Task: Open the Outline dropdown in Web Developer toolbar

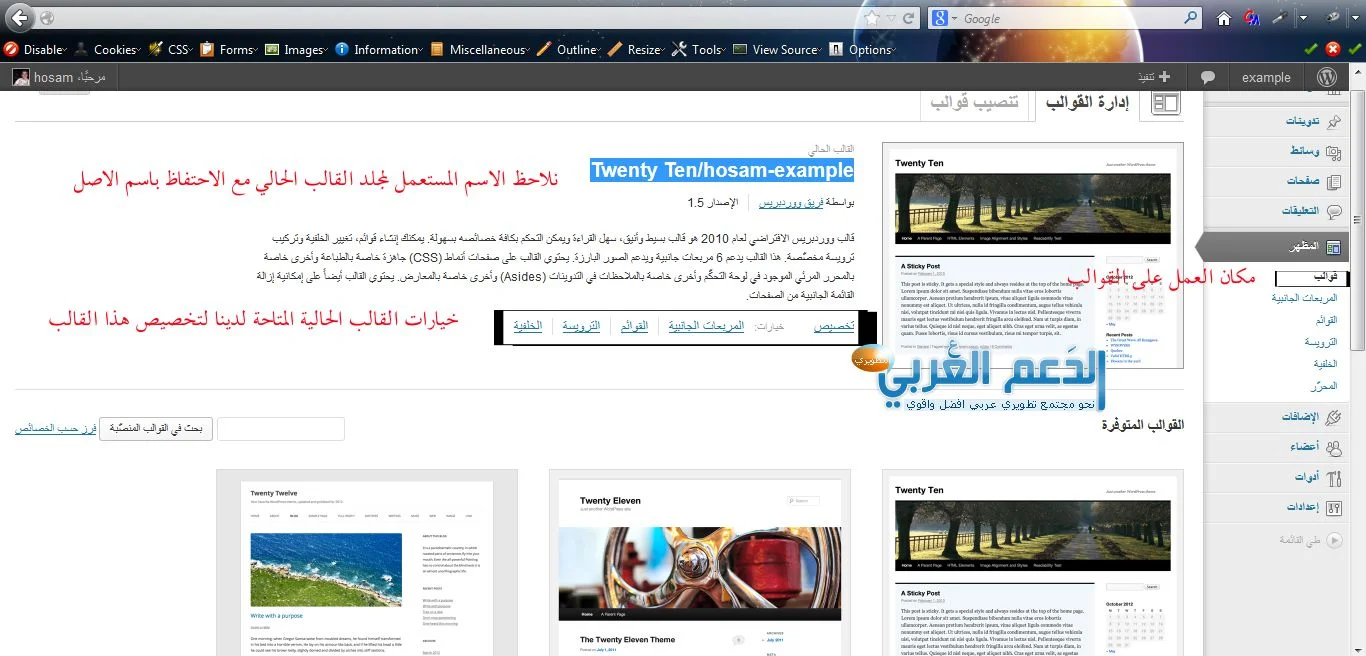Action: pos(568,49)
